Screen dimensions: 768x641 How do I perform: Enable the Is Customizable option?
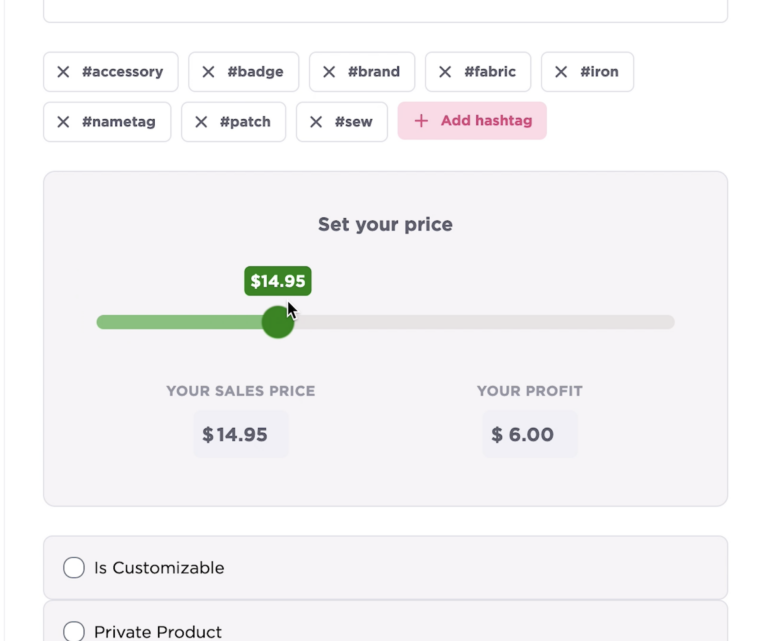[74, 568]
